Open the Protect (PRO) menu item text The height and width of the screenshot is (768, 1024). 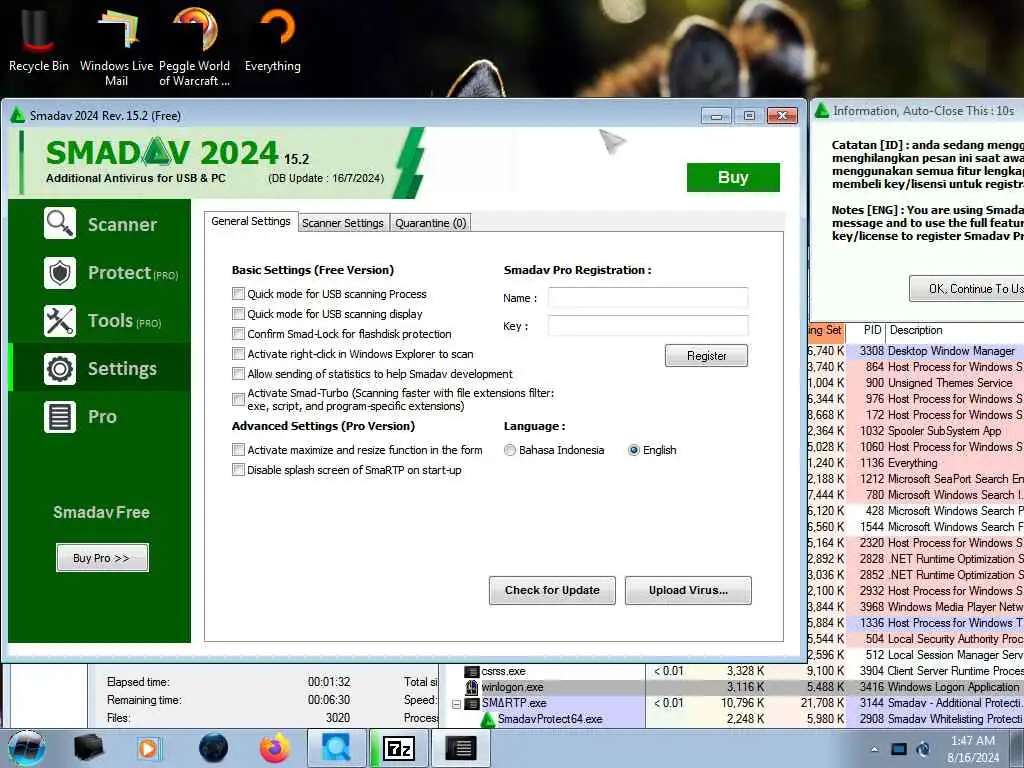coord(133,273)
